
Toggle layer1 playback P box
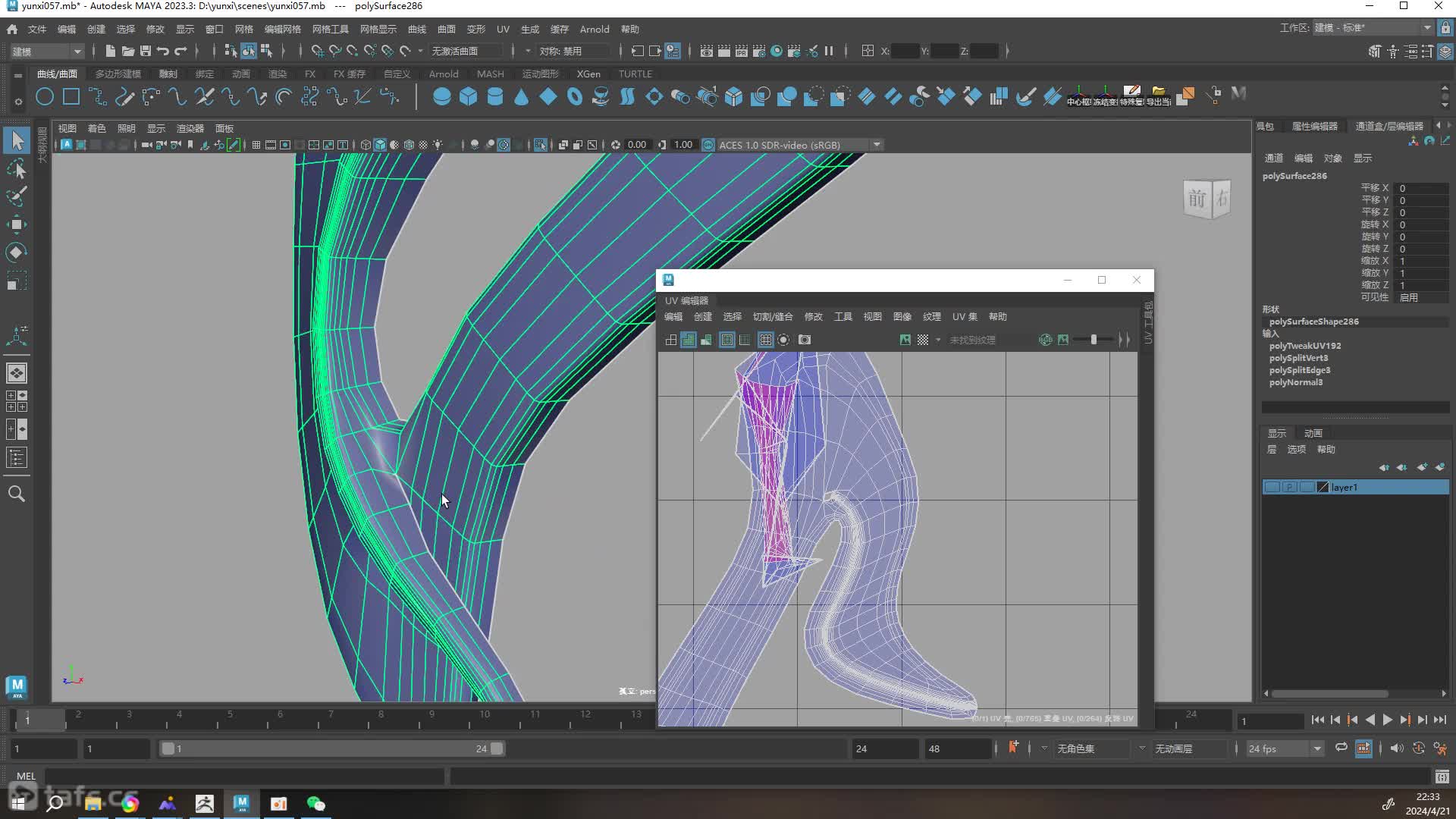tap(1290, 488)
